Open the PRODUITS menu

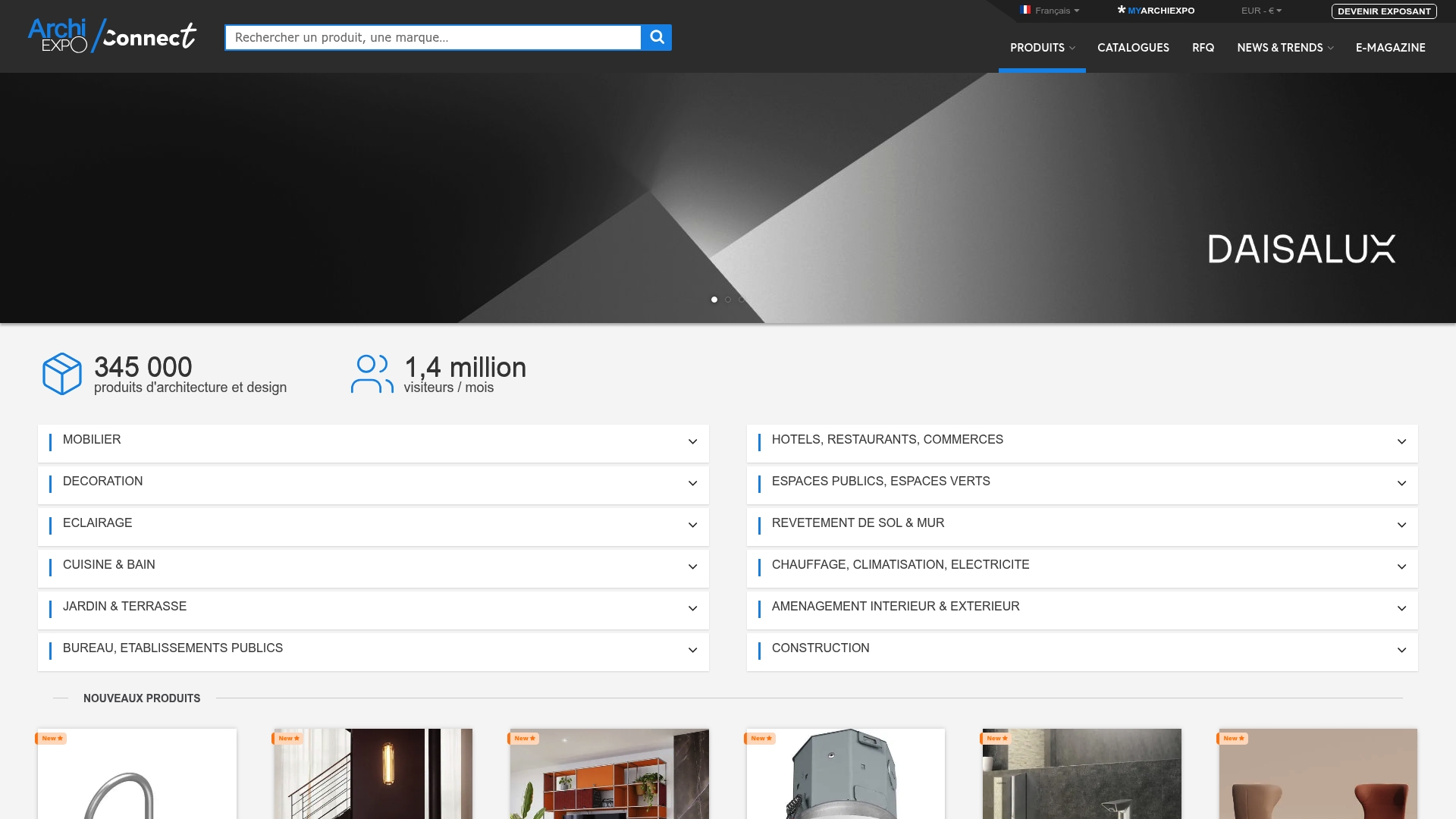coord(1042,47)
